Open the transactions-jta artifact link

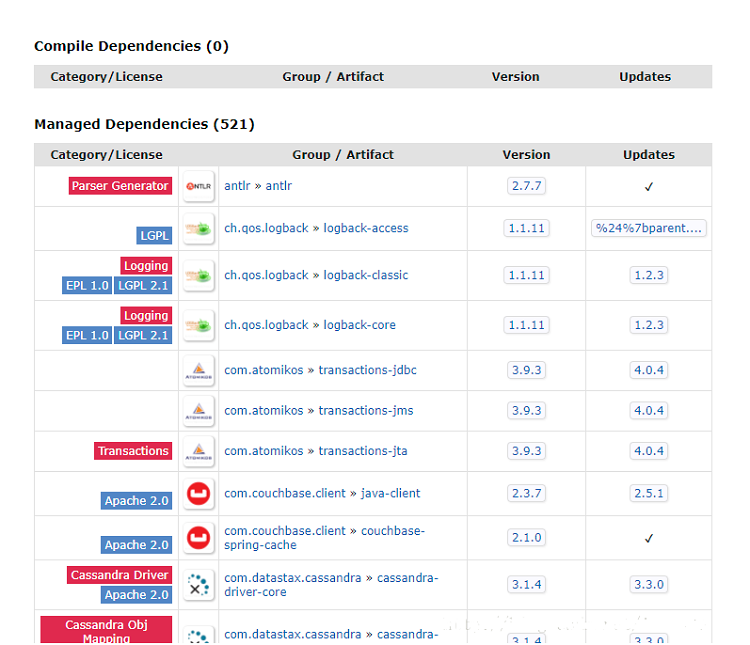[363, 451]
